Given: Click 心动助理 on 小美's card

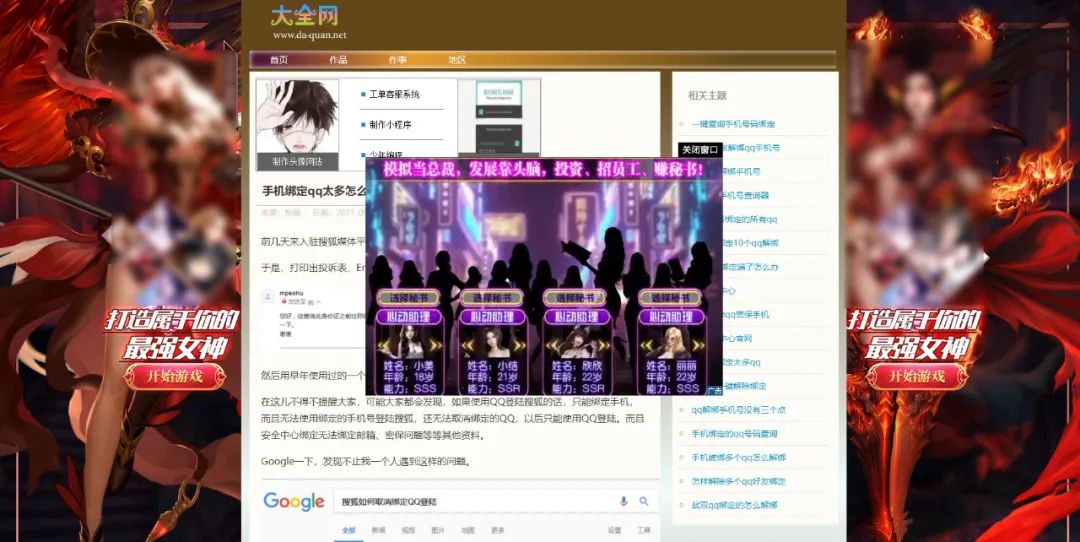Looking at the screenshot, I should (x=411, y=317).
